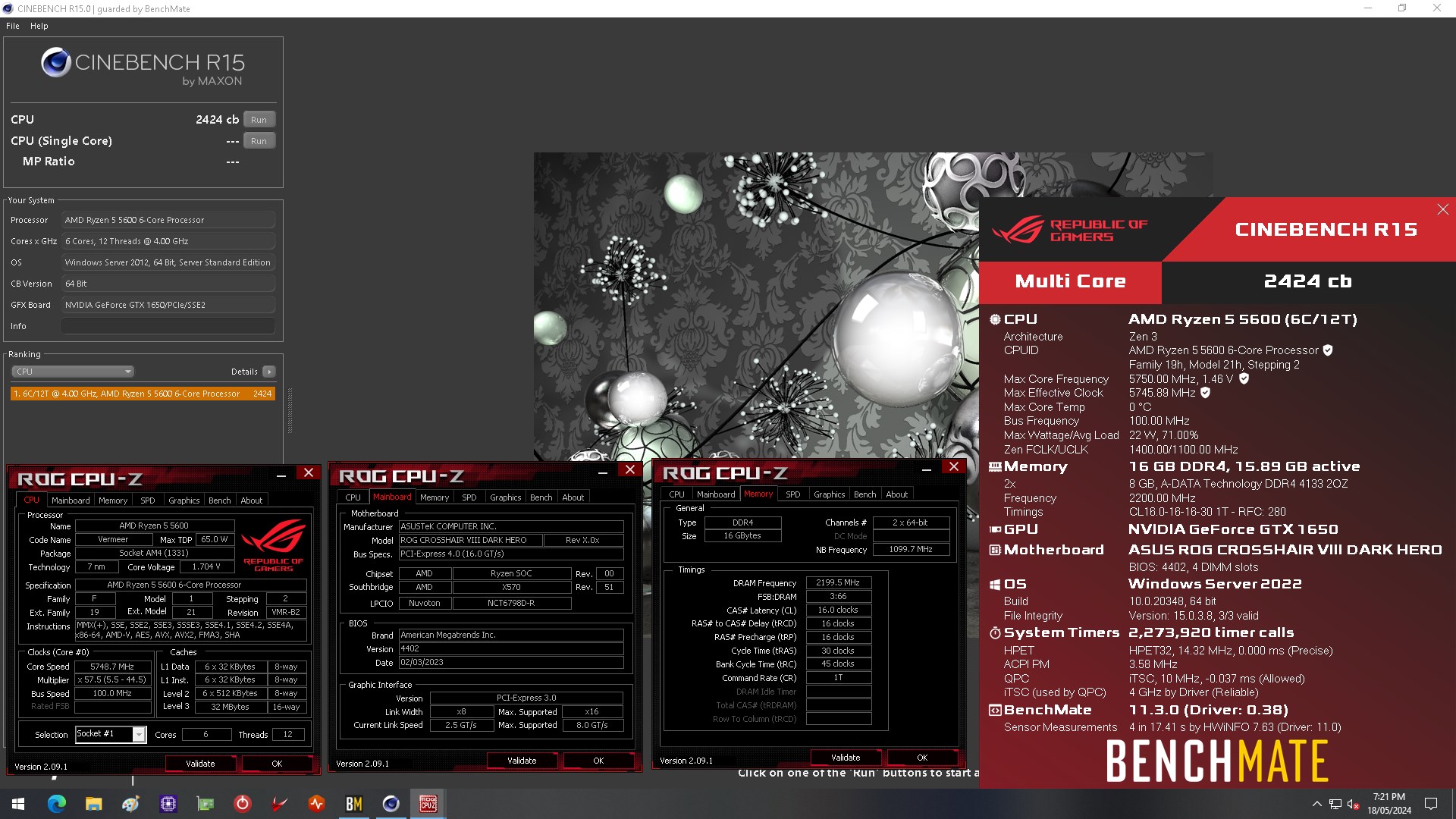This screenshot has height=819, width=1456.
Task: Click the ROG CROSSHAIR VIII DARK HERO model field
Action: tap(471, 540)
